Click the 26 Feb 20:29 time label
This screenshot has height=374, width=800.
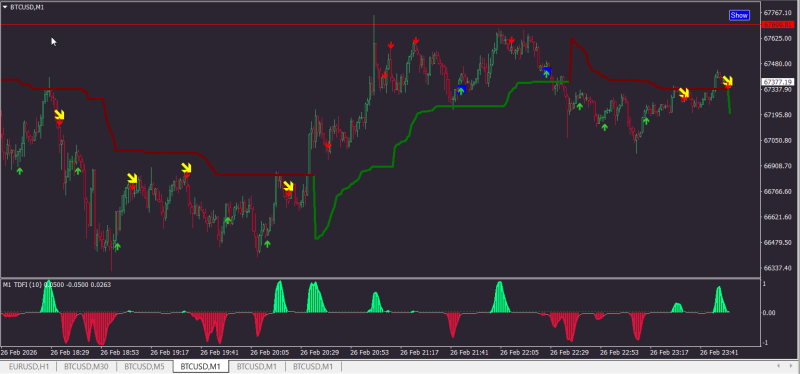[320, 352]
